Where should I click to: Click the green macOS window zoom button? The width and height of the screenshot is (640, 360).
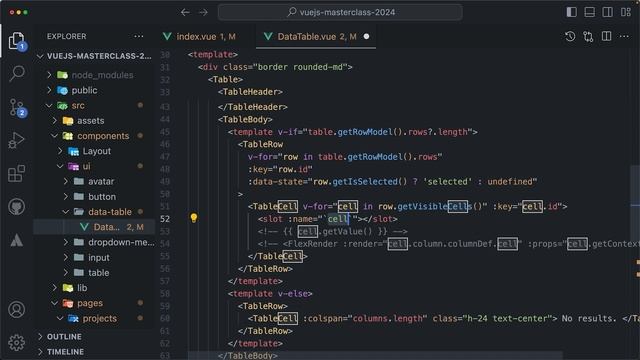tap(26, 13)
